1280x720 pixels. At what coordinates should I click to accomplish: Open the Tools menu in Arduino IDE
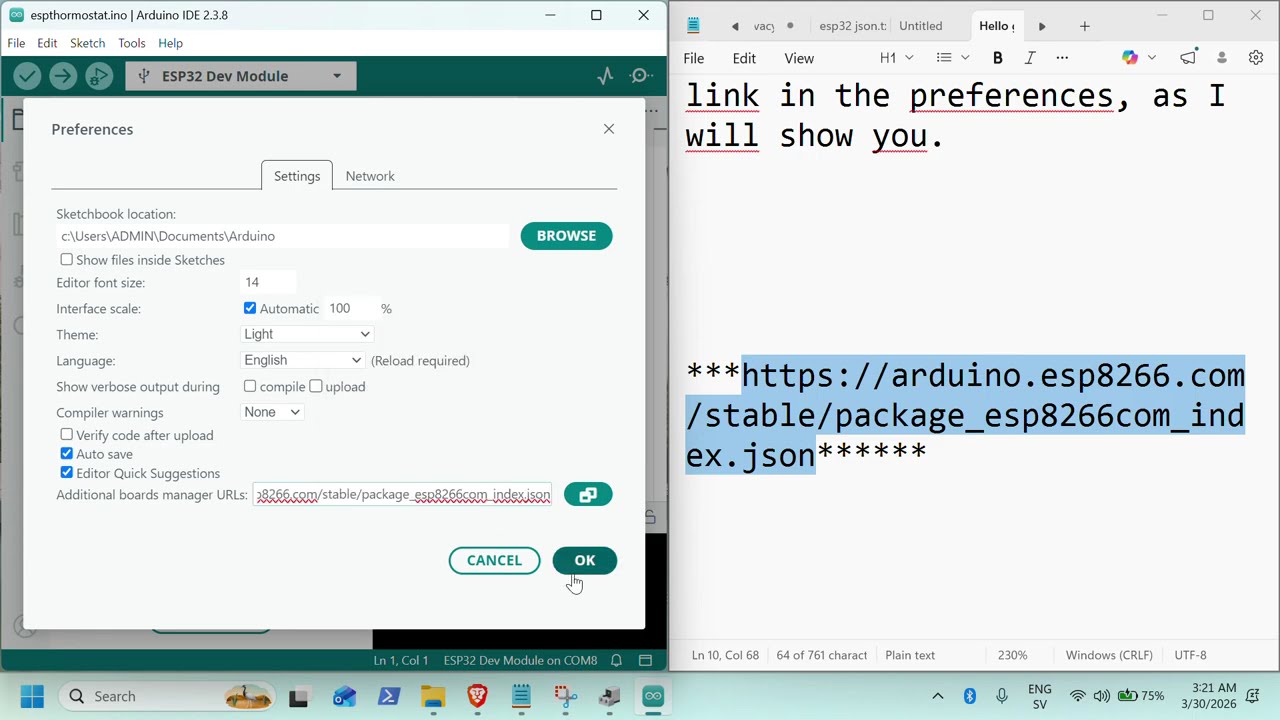pyautogui.click(x=132, y=43)
